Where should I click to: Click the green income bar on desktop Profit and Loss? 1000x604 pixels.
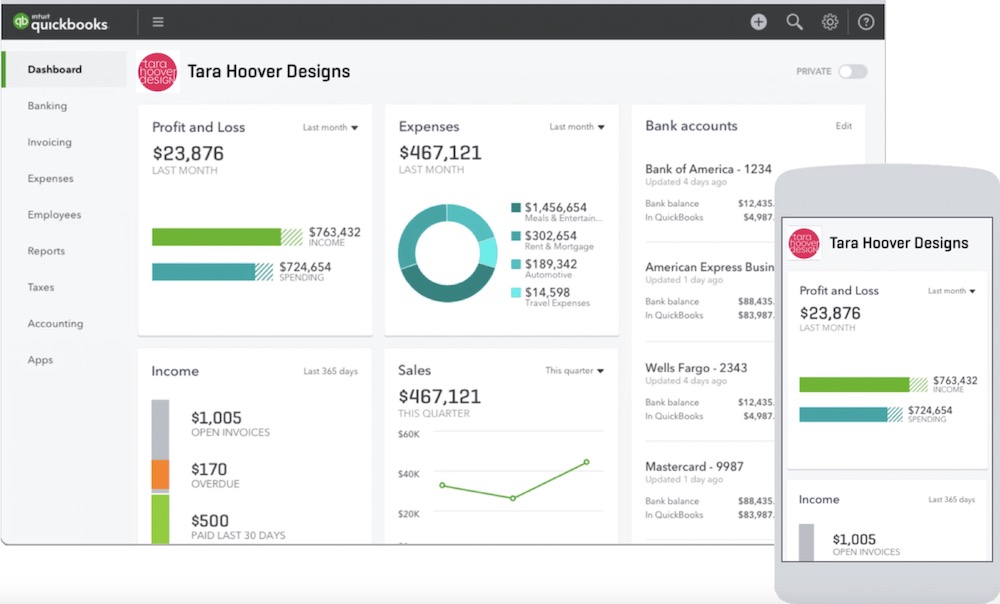[x=217, y=237]
